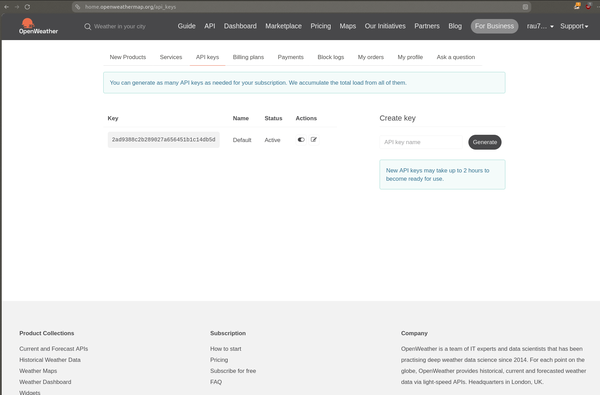
Task: Open Marketplace in top navigation
Action: (284, 26)
